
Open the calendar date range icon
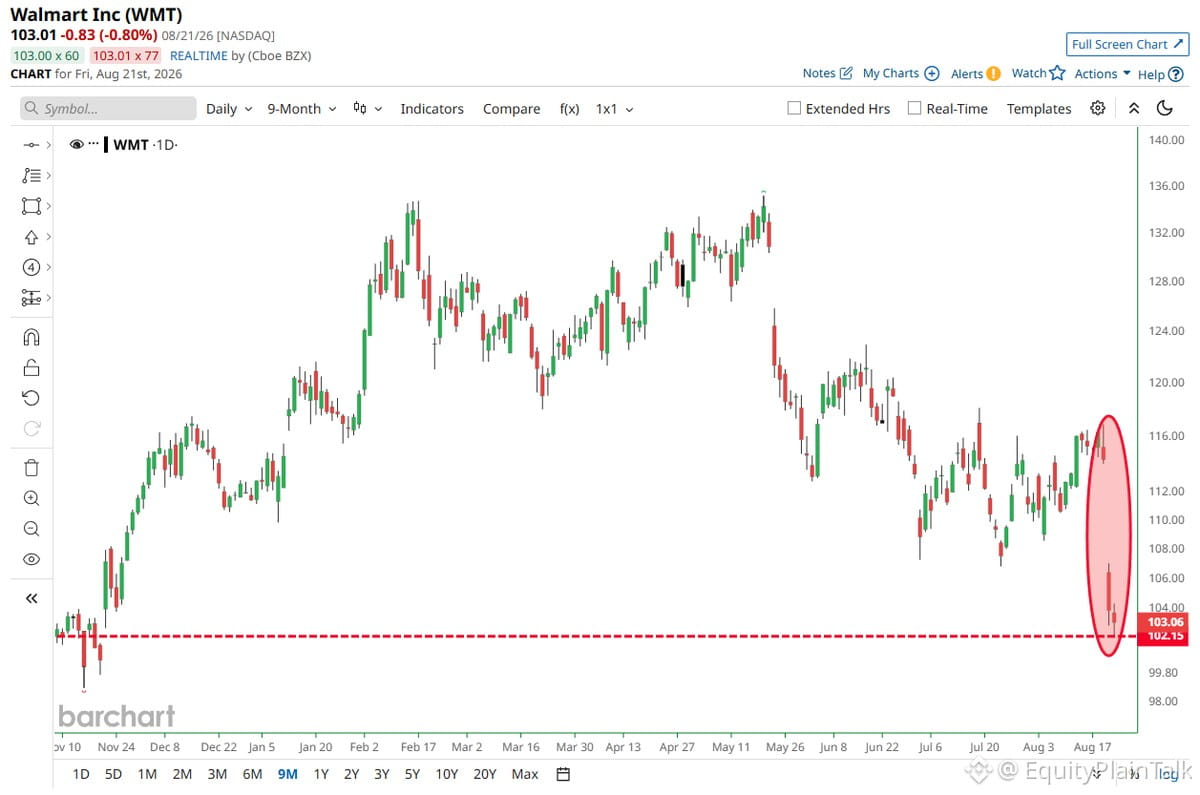(563, 774)
